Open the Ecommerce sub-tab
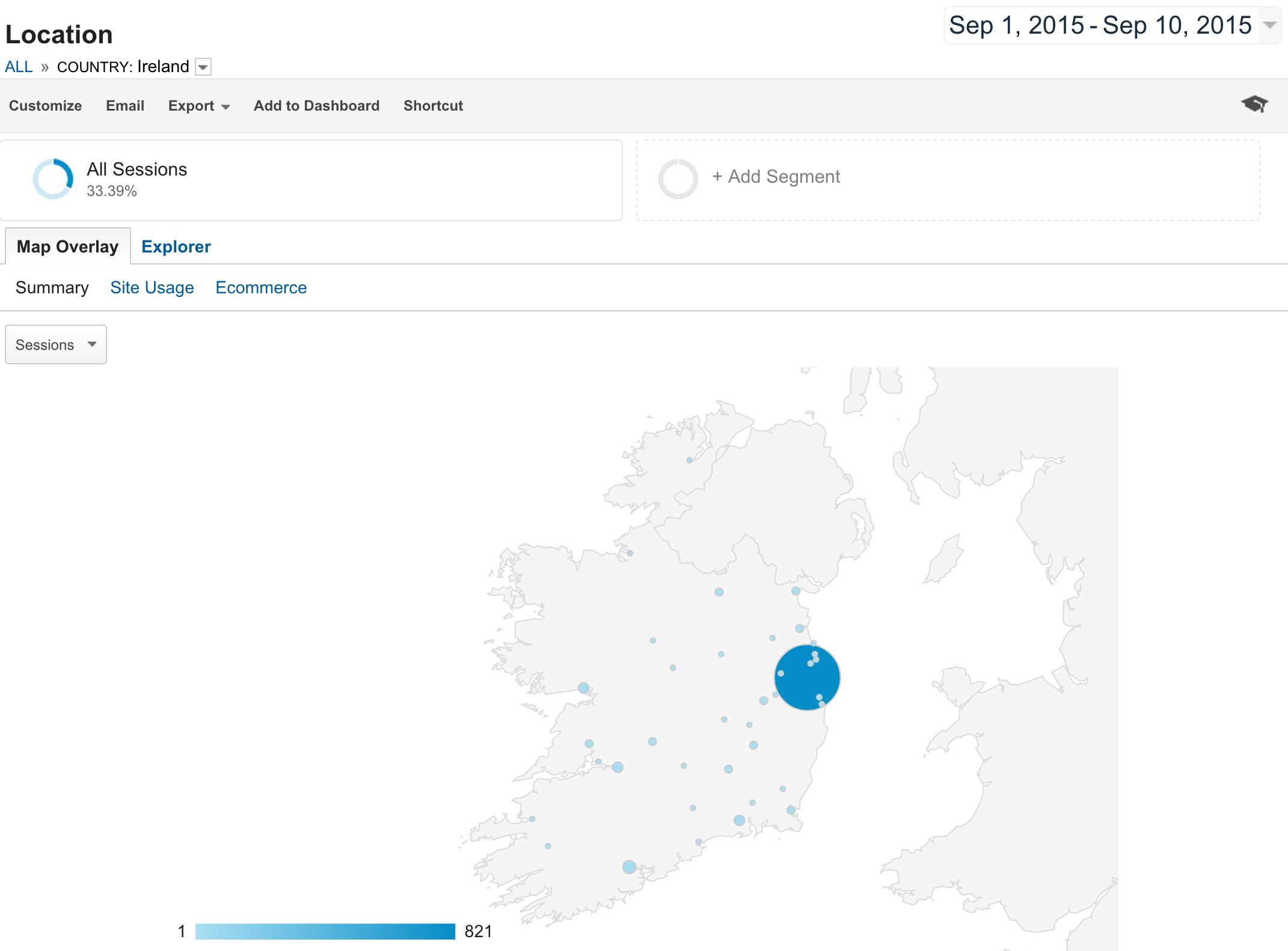 261,287
